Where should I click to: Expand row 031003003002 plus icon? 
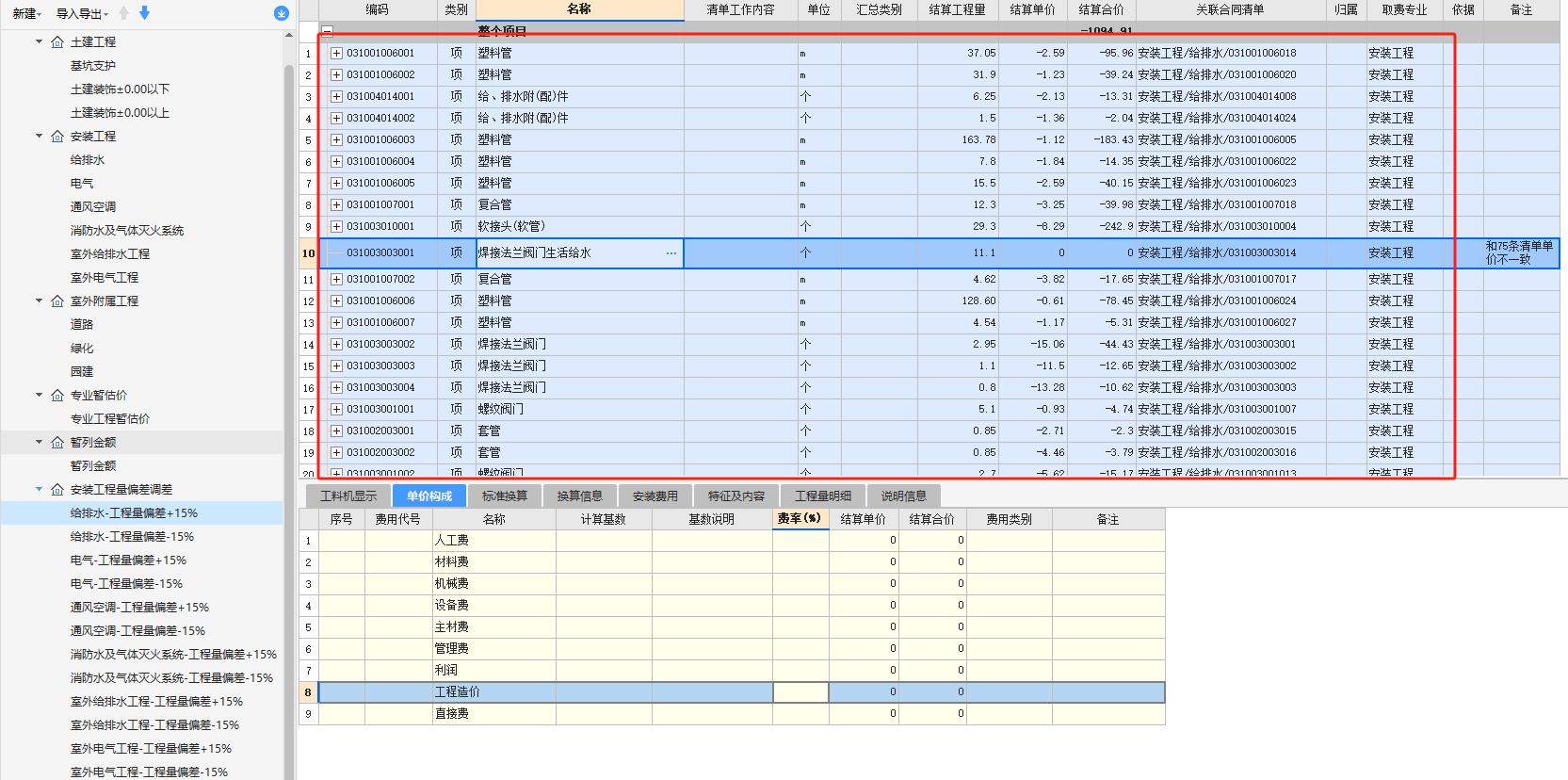pyautogui.click(x=336, y=344)
